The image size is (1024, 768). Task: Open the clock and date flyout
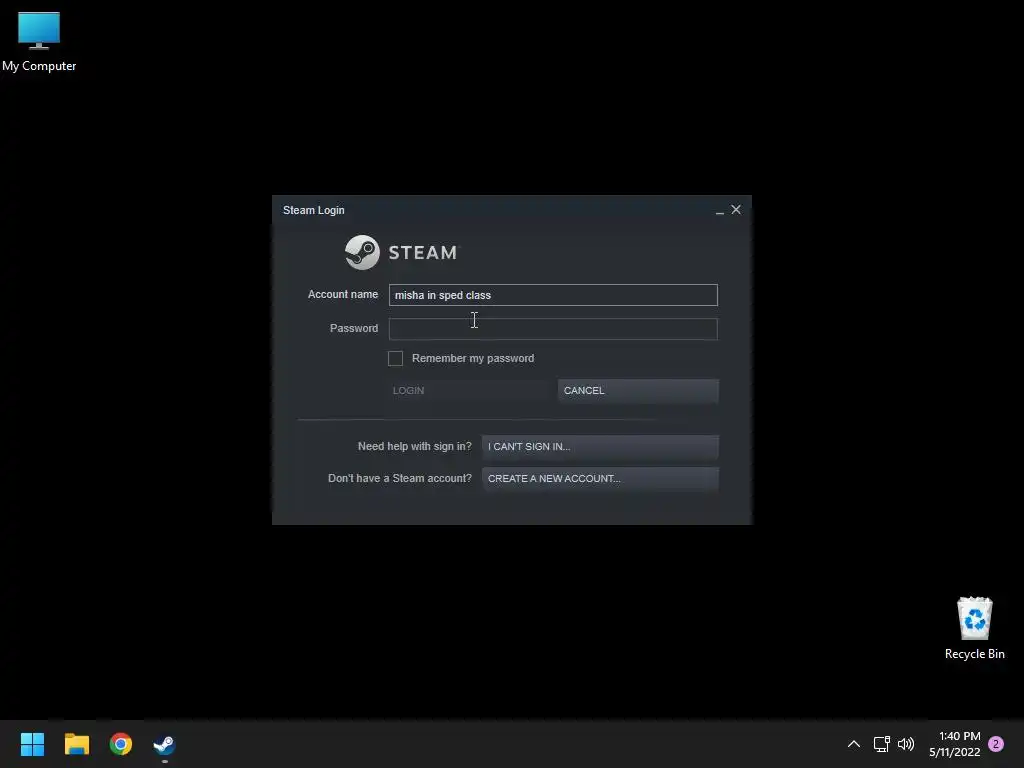click(x=954, y=744)
